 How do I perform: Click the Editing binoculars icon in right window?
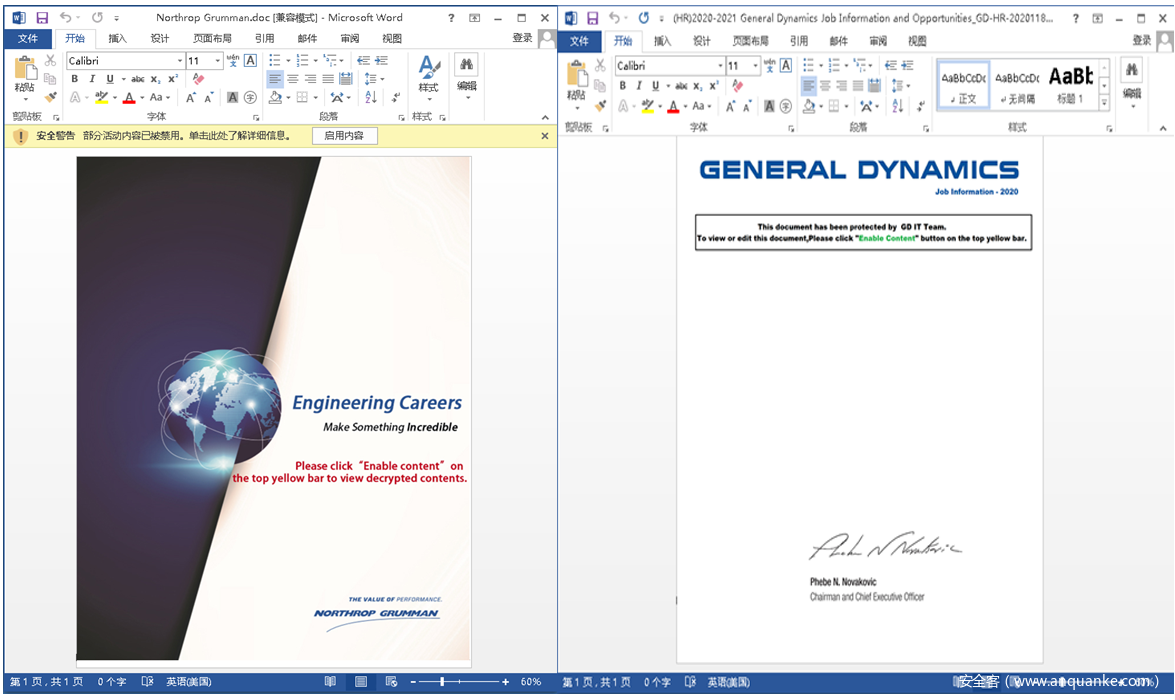point(1131,72)
